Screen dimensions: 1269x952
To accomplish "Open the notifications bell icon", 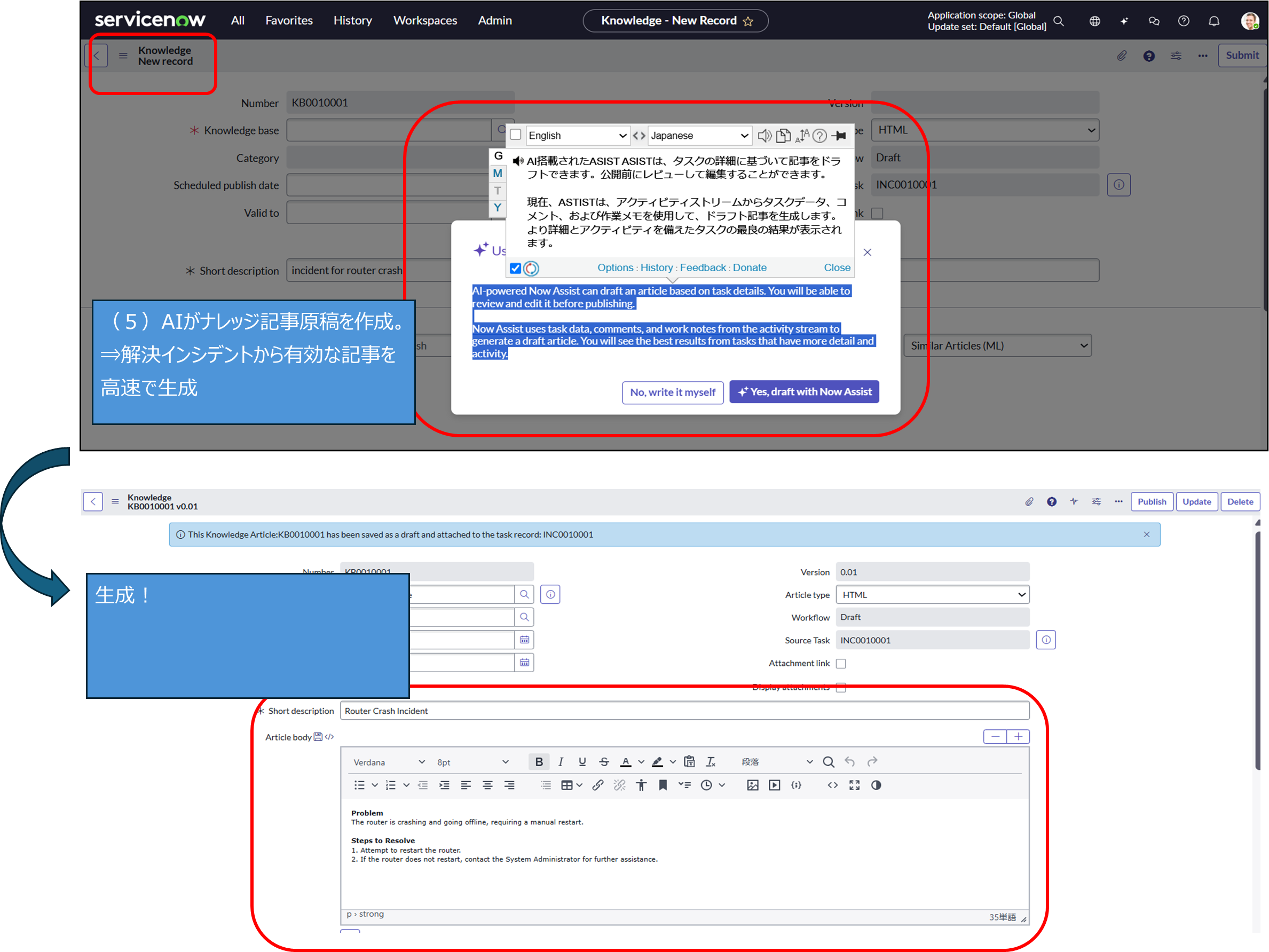I will coord(1214,21).
